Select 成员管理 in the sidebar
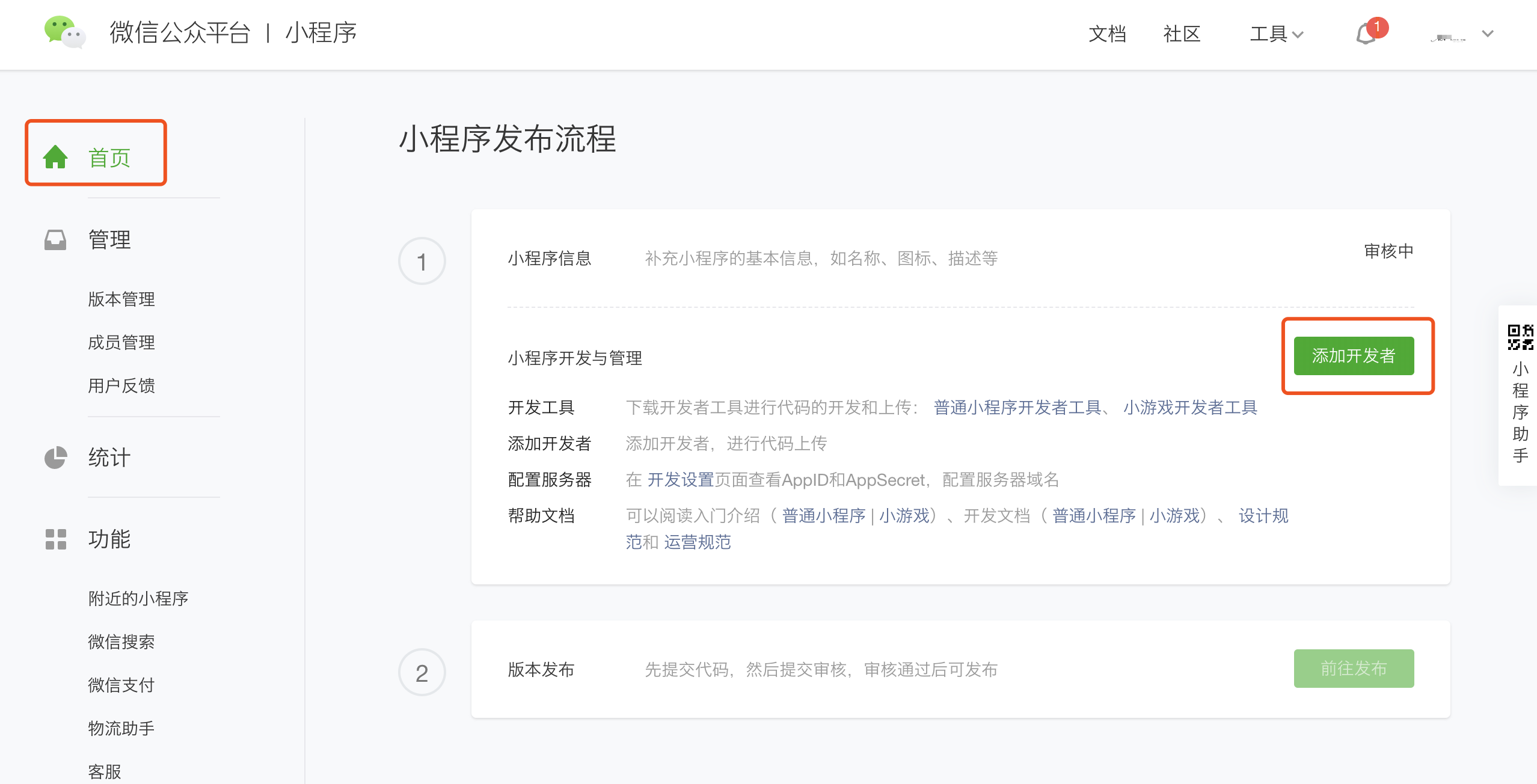 (121, 342)
